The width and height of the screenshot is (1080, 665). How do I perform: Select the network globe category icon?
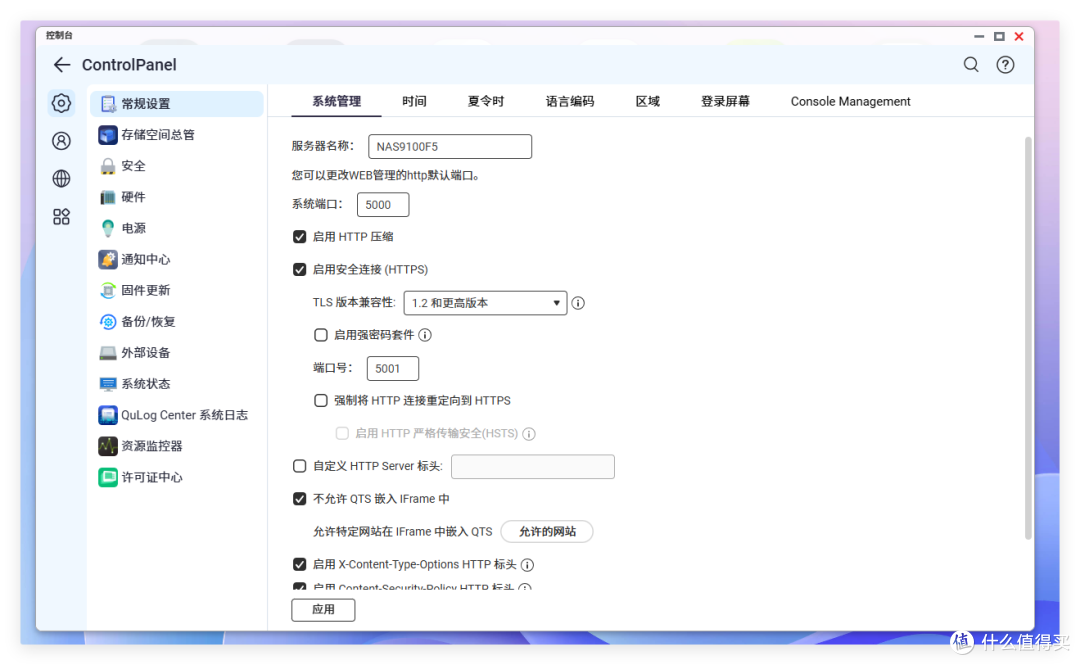click(x=61, y=178)
